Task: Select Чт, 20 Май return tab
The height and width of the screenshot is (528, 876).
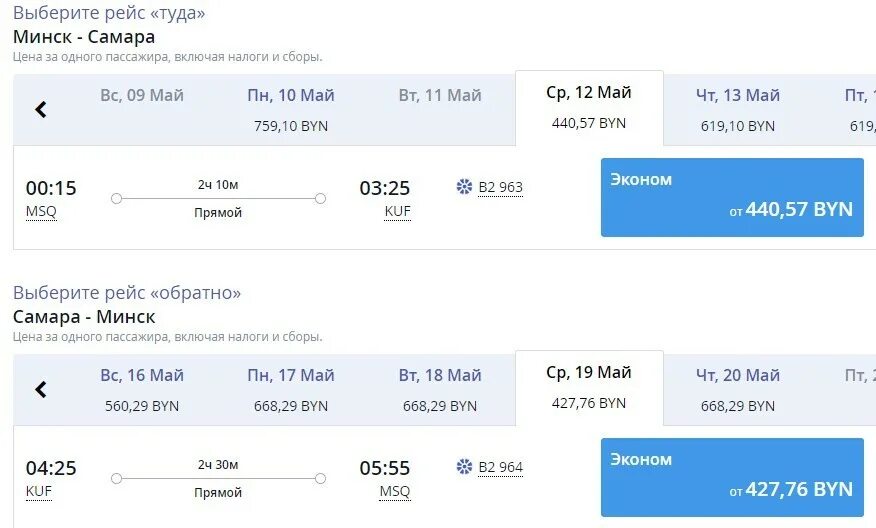Action: point(738,389)
